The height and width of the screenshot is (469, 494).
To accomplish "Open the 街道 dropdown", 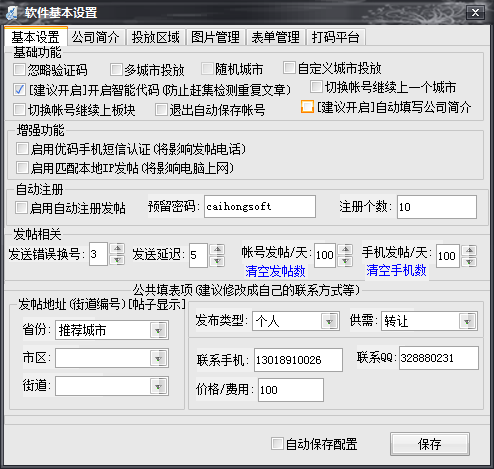I will (x=158, y=386).
